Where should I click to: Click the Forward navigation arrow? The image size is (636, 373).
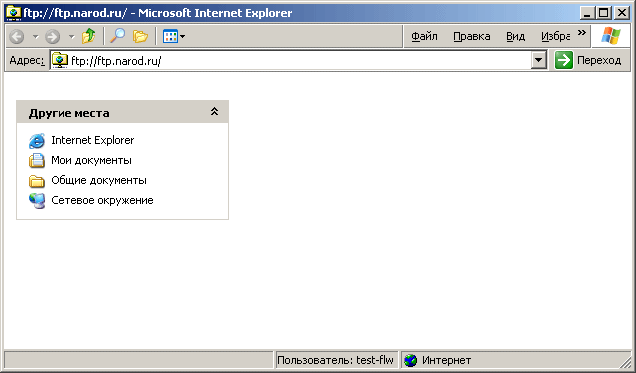[x=53, y=36]
